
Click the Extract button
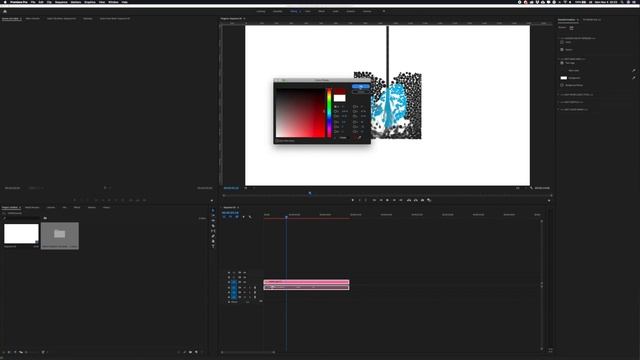coord(416,200)
